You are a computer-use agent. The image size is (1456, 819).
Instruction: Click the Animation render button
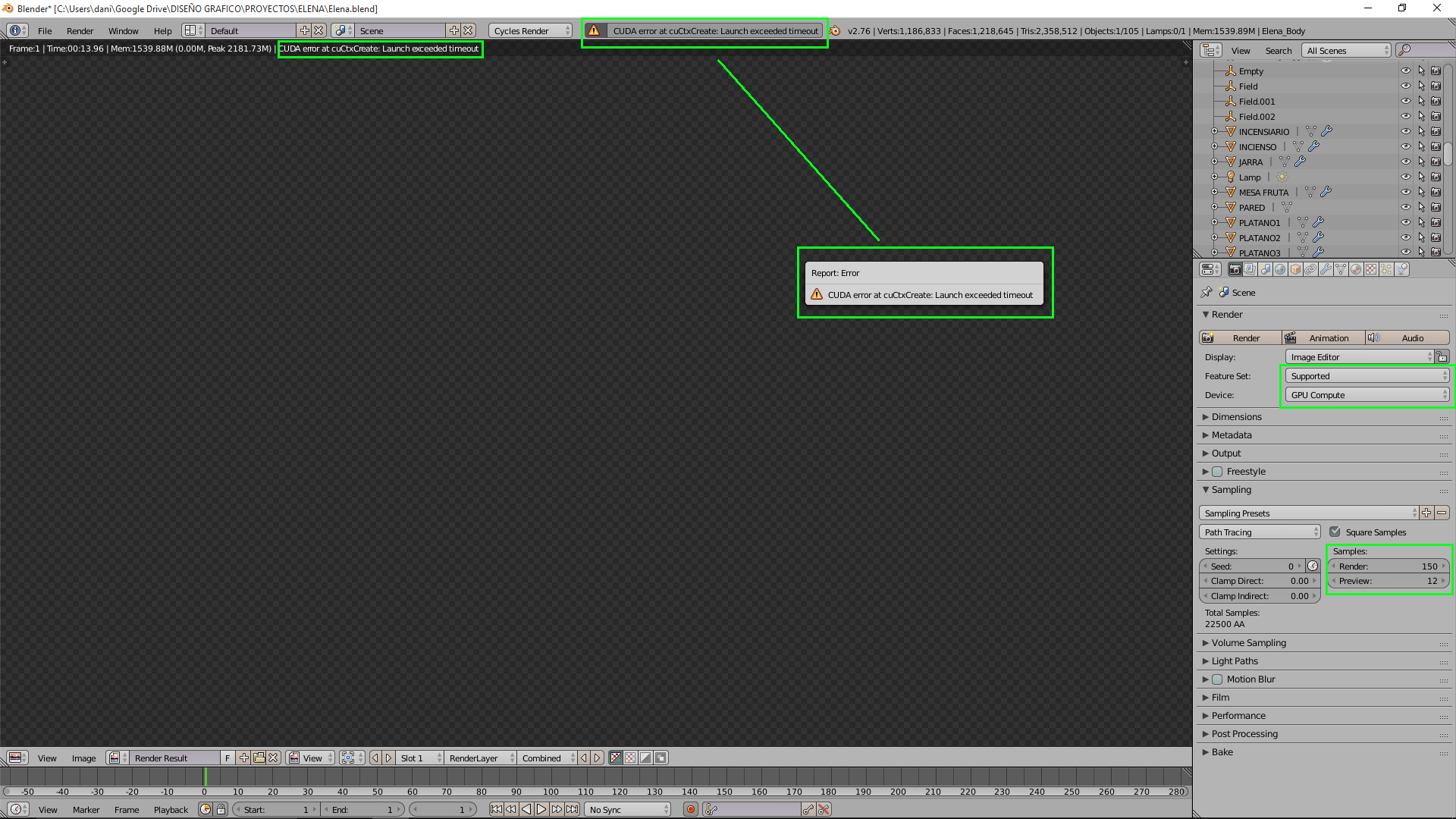coord(1323,338)
